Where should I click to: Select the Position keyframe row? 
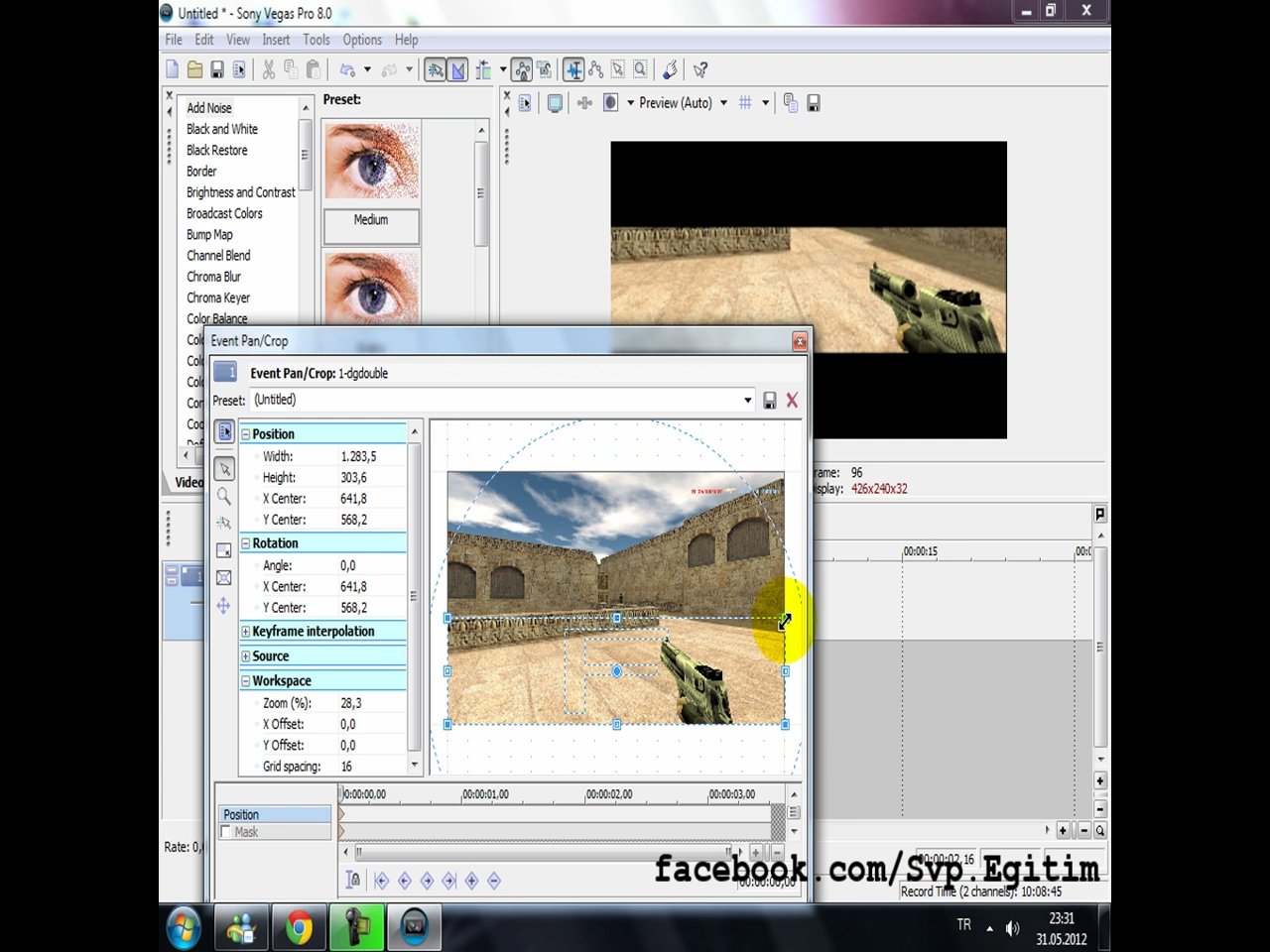pos(276,814)
